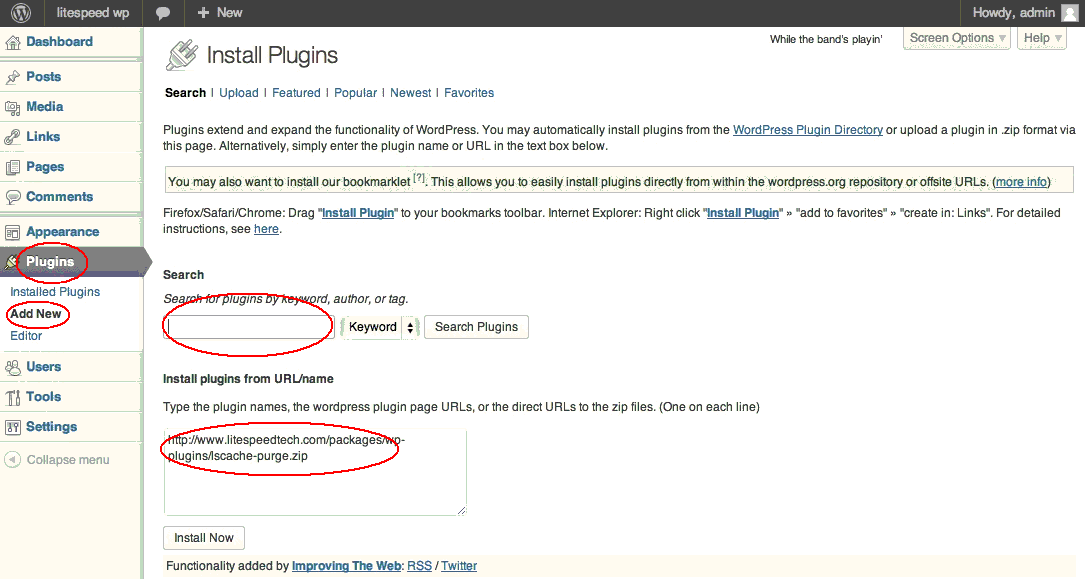Open the Twitter link
This screenshot has width=1085, height=579.
click(x=459, y=566)
